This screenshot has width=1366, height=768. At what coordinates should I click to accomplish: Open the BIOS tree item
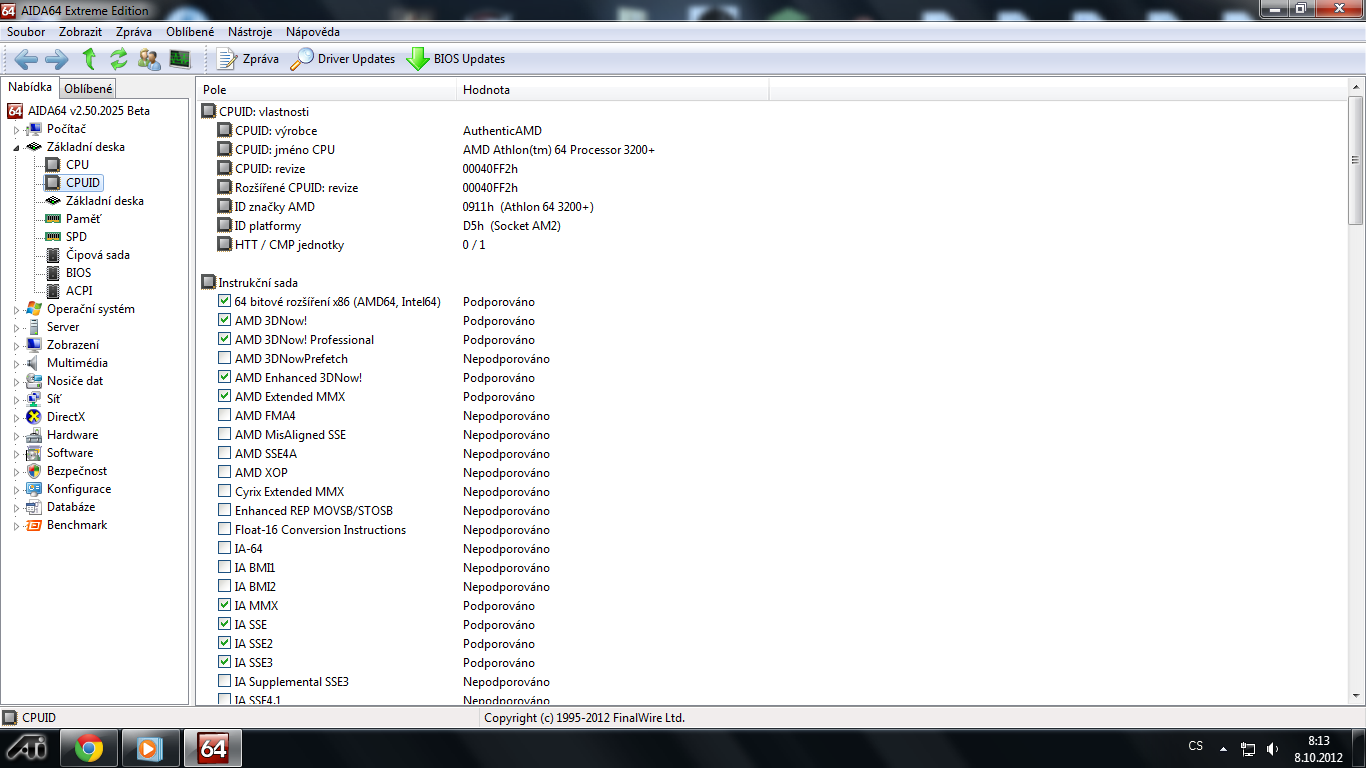(x=78, y=273)
